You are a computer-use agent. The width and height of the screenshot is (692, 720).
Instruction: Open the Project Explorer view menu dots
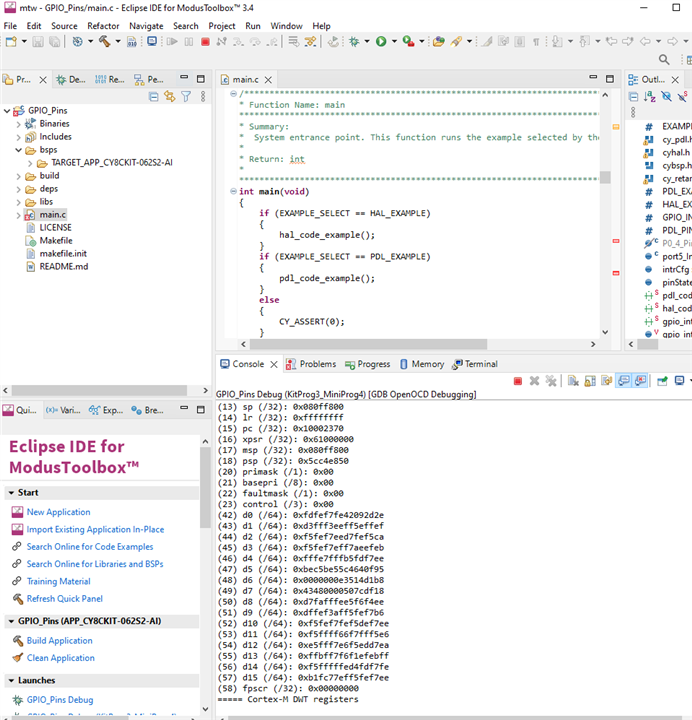pos(203,96)
